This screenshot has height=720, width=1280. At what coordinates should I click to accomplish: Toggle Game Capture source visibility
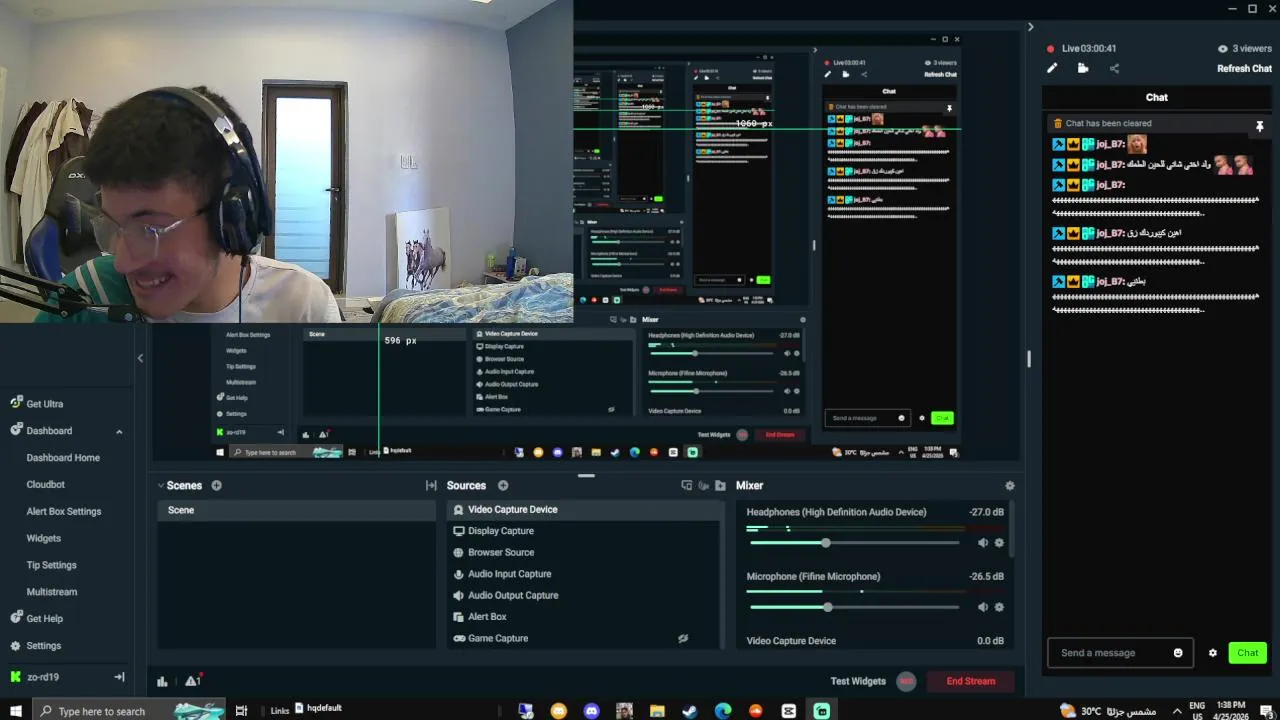point(683,638)
